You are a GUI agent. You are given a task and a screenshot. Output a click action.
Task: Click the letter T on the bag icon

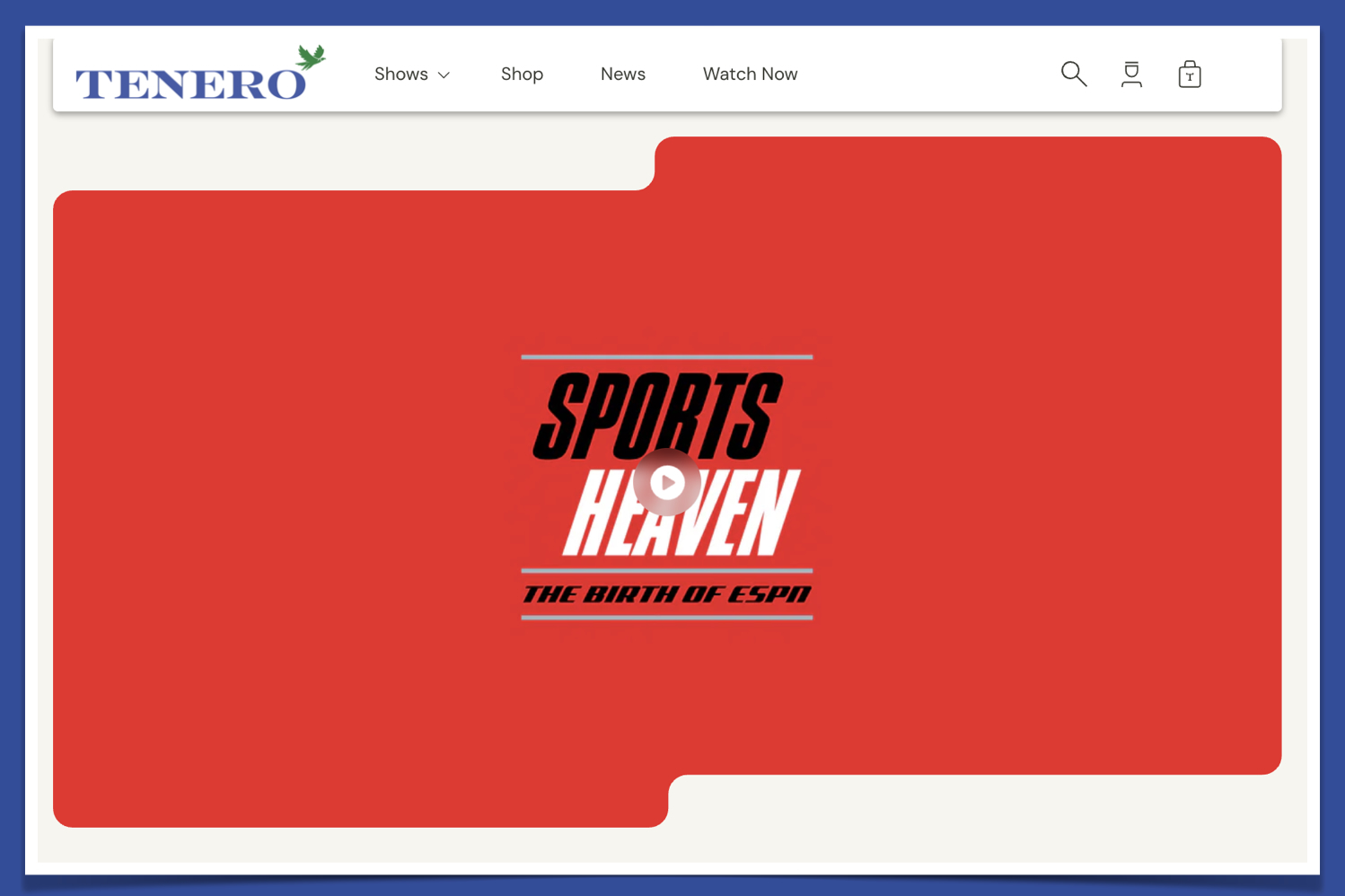[1190, 77]
